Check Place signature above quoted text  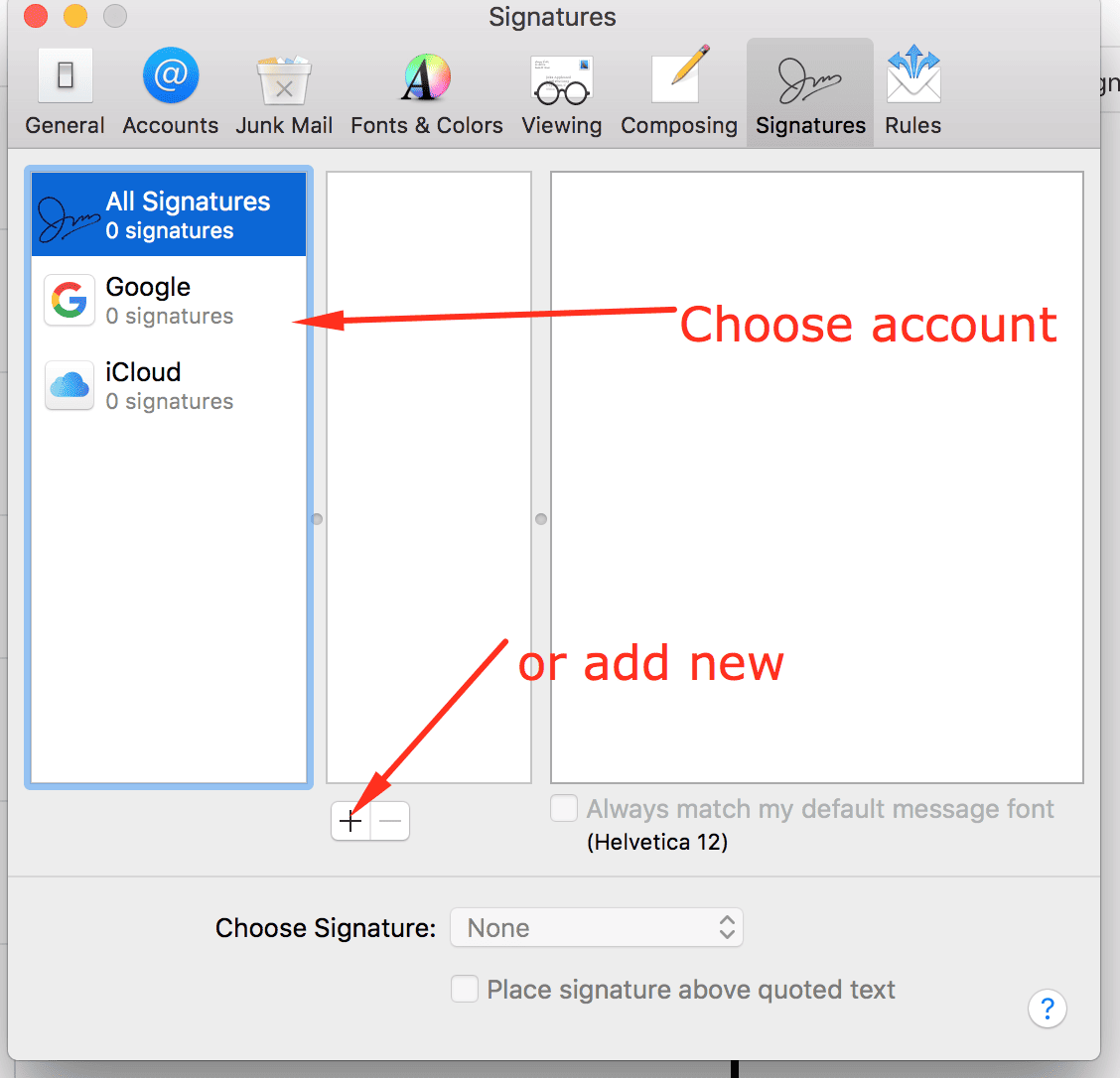[464, 989]
